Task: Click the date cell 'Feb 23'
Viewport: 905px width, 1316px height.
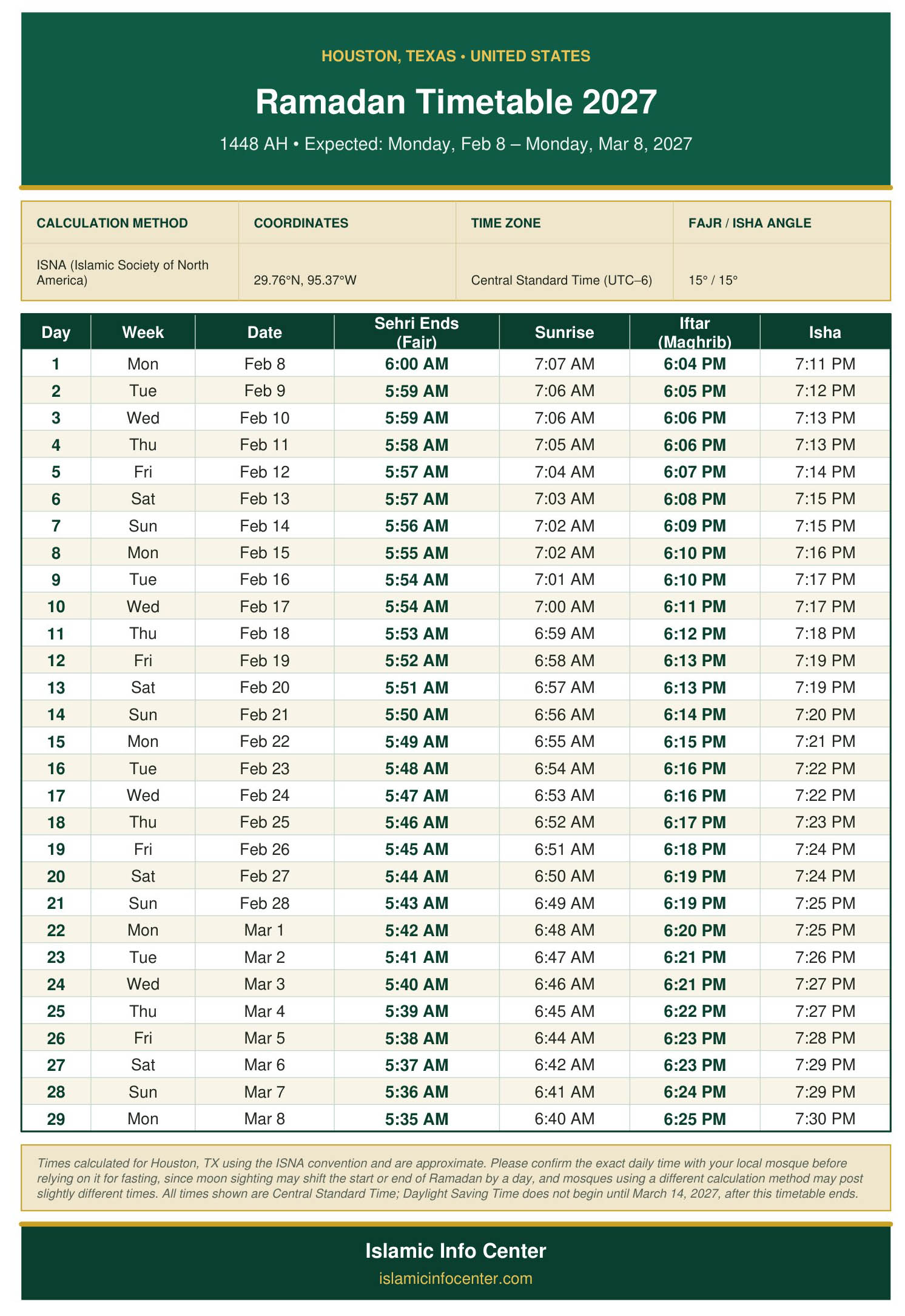Action: coord(264,768)
